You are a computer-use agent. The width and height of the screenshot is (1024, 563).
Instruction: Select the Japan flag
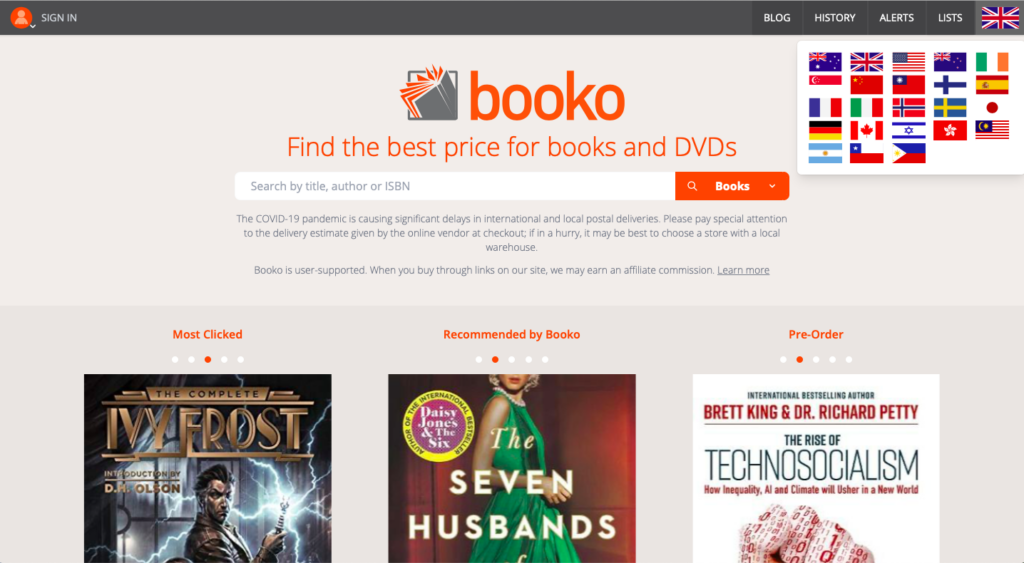[992, 108]
